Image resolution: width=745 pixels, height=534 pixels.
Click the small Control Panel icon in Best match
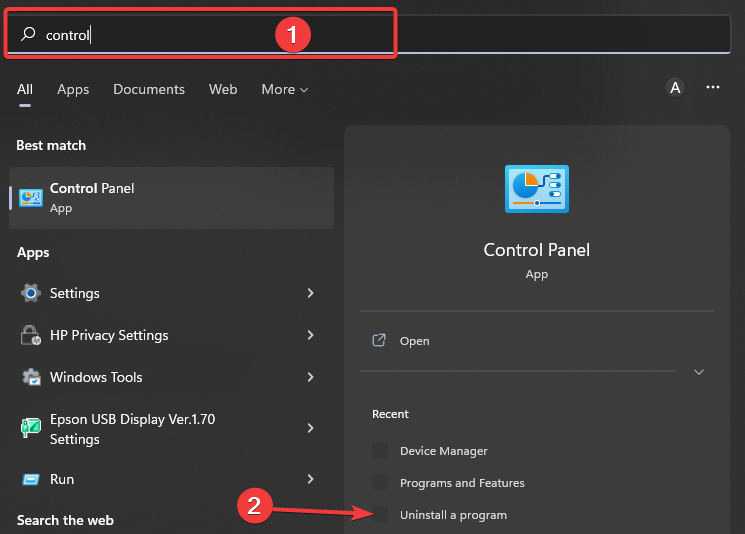point(31,198)
